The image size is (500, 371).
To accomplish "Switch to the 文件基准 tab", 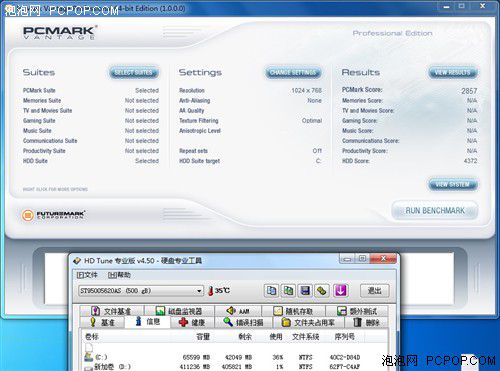I will (x=112, y=311).
